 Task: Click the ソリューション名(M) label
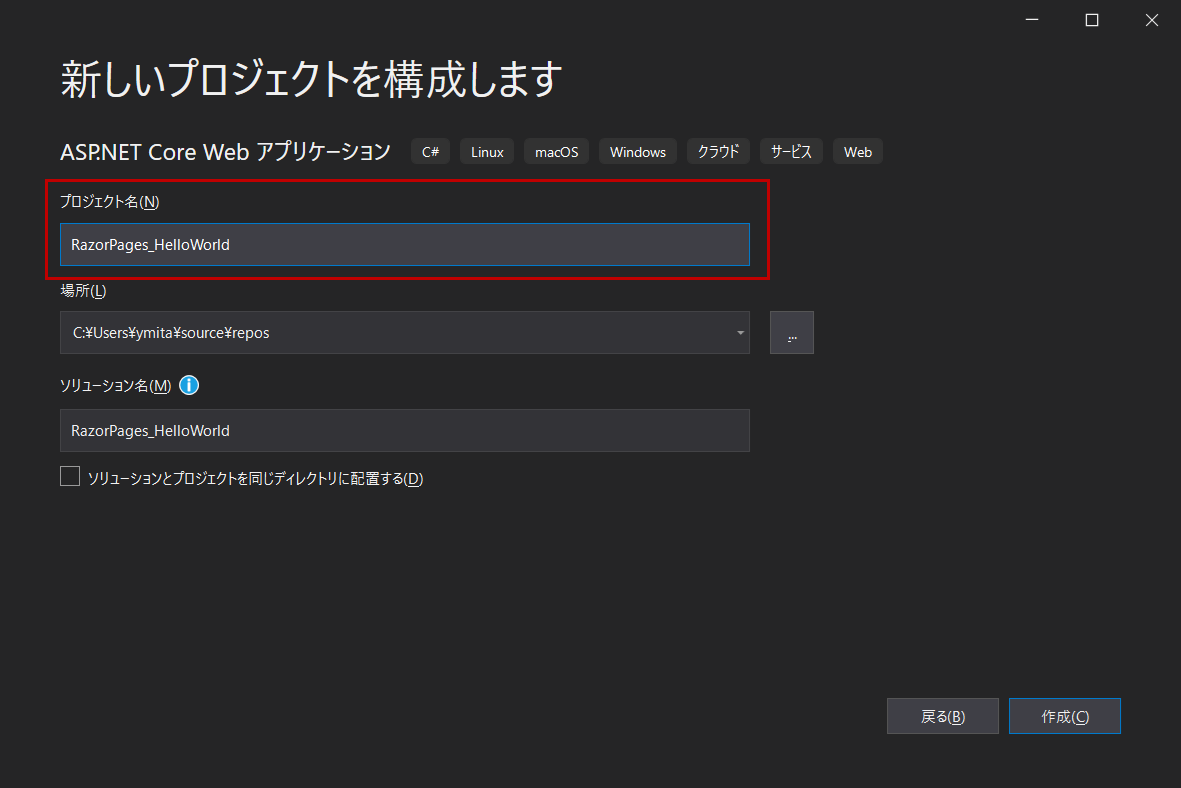[116, 385]
